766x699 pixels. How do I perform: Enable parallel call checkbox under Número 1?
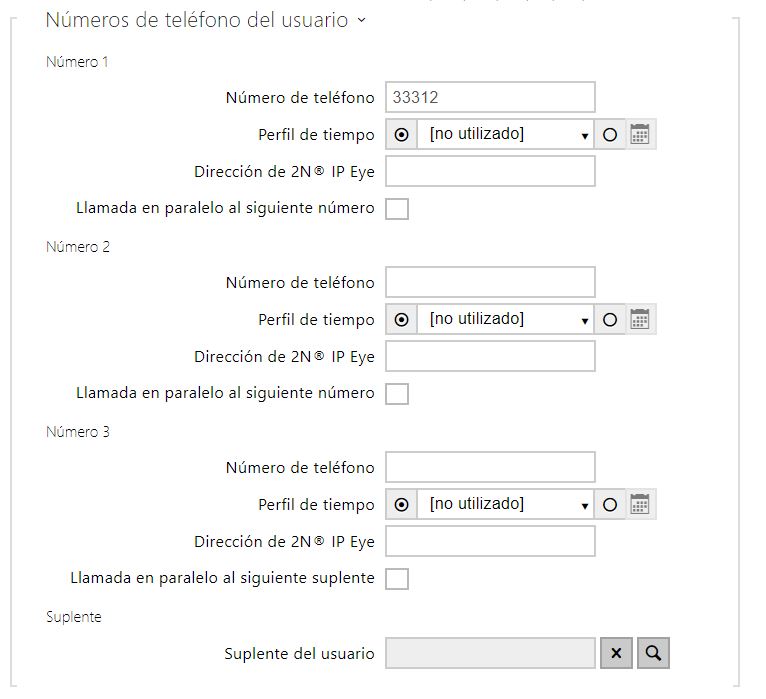pyautogui.click(x=397, y=209)
